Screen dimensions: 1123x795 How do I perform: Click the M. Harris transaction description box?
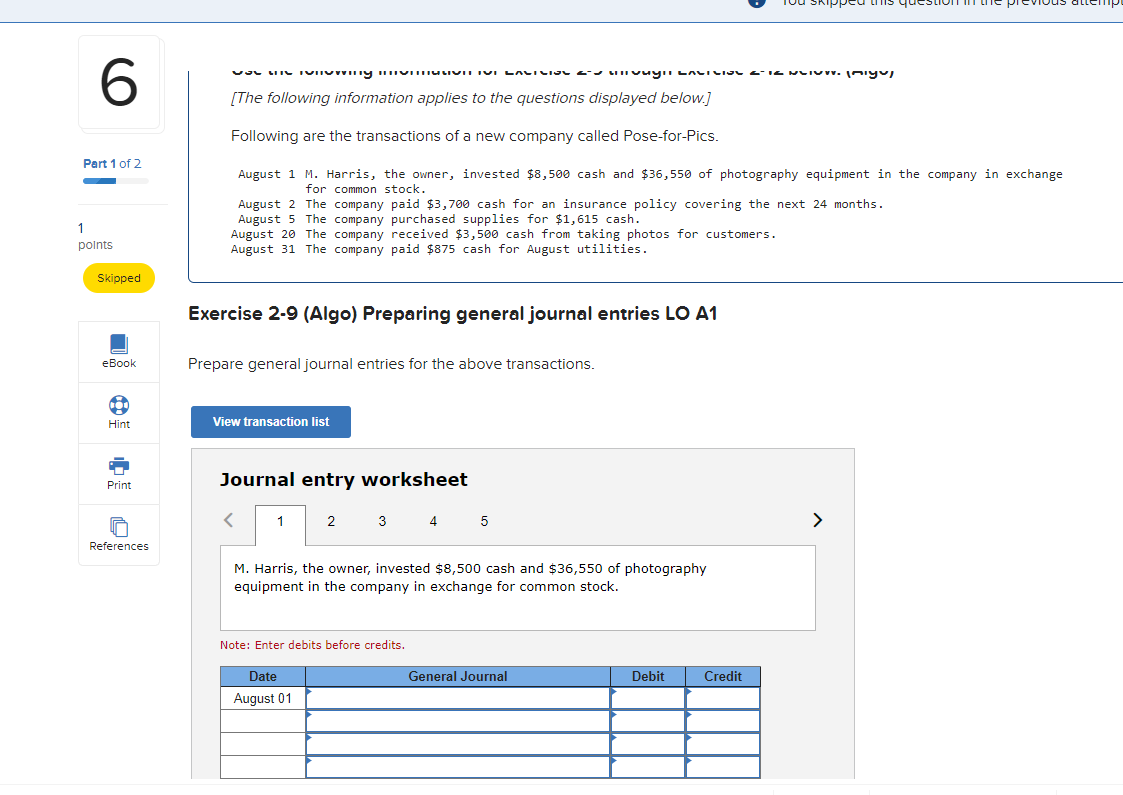518,588
